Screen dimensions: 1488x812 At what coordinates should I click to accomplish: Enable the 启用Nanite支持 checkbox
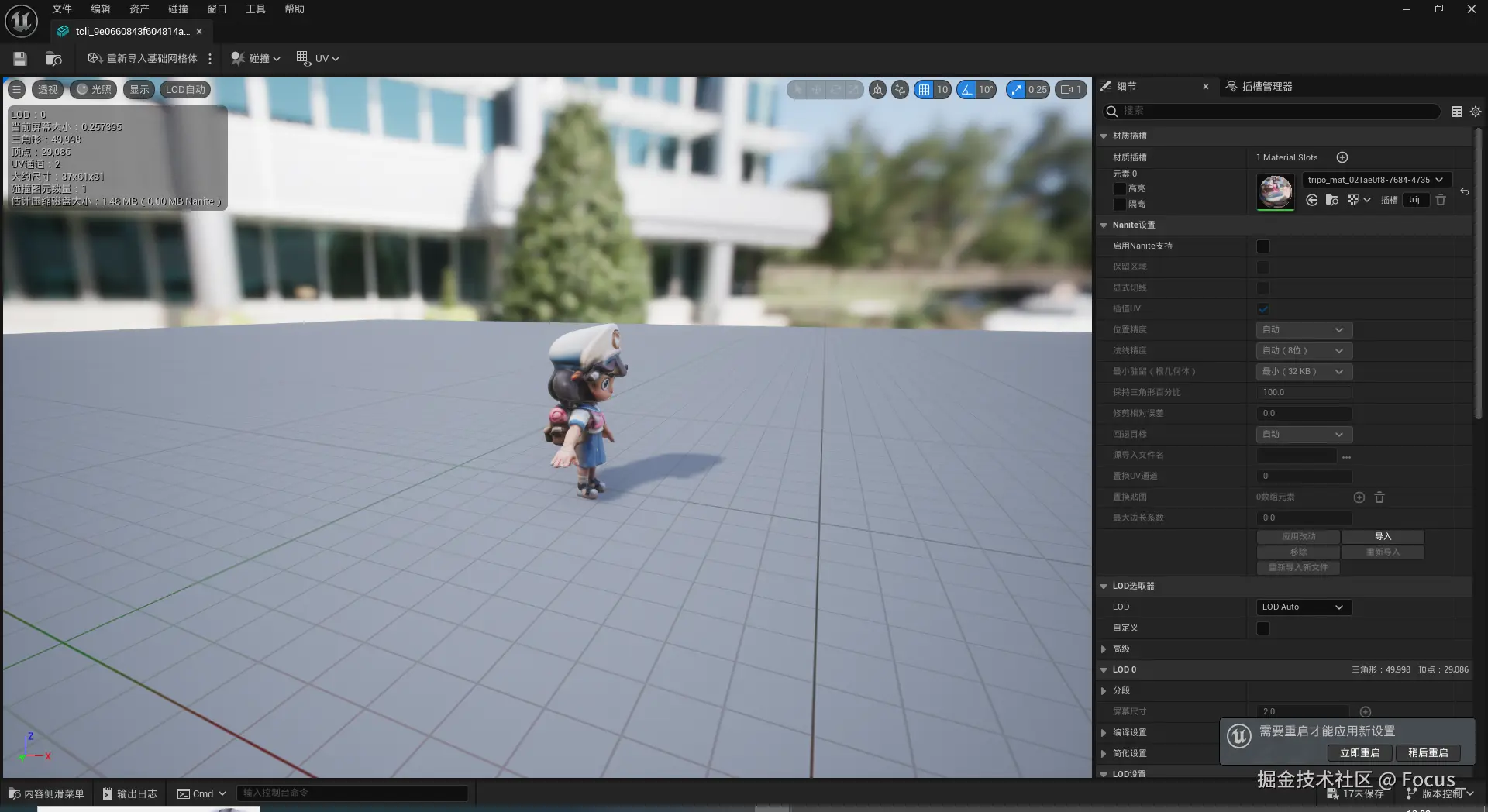pyautogui.click(x=1263, y=246)
